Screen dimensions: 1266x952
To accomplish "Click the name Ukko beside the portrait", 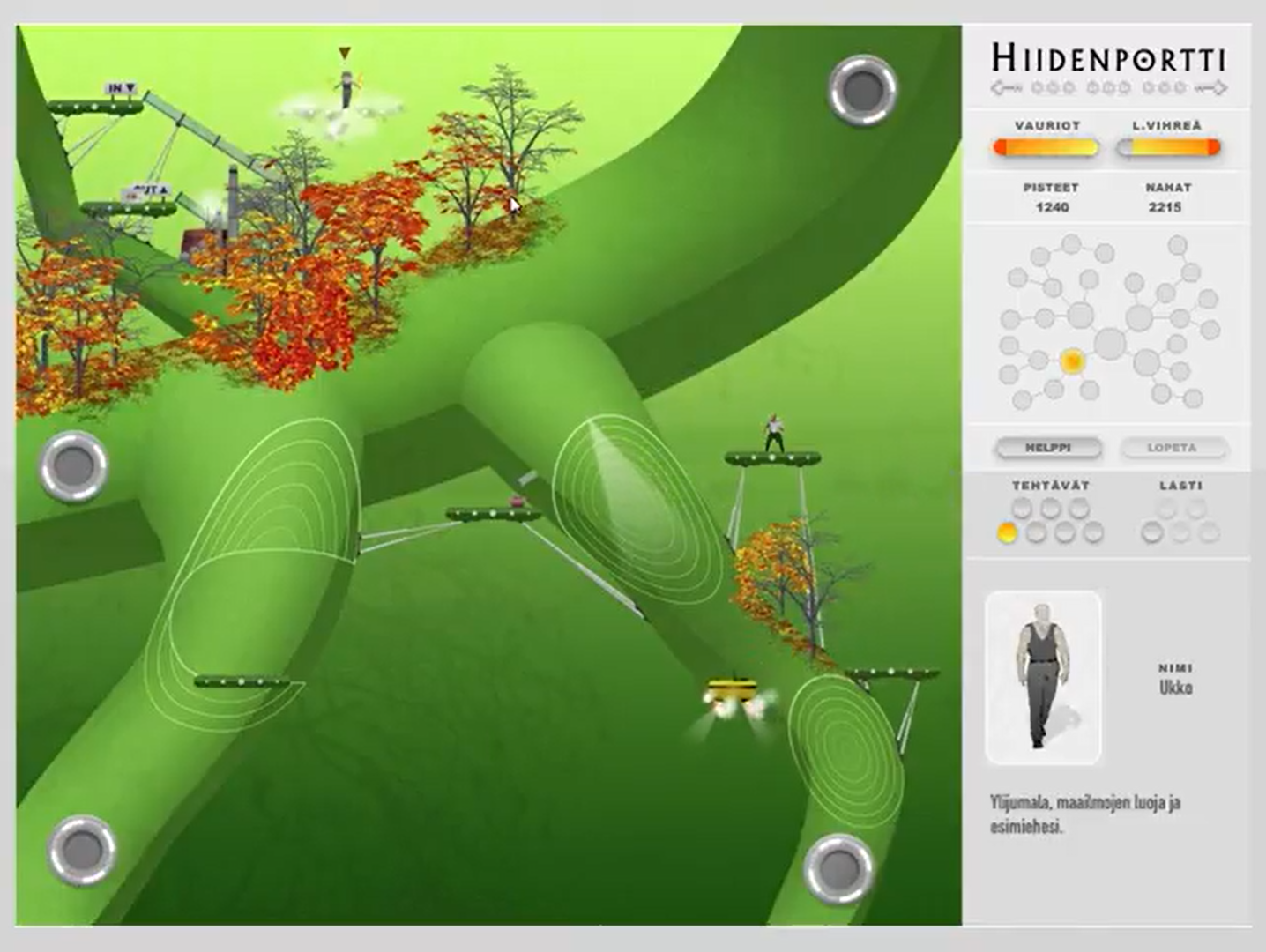I will click(x=1176, y=688).
